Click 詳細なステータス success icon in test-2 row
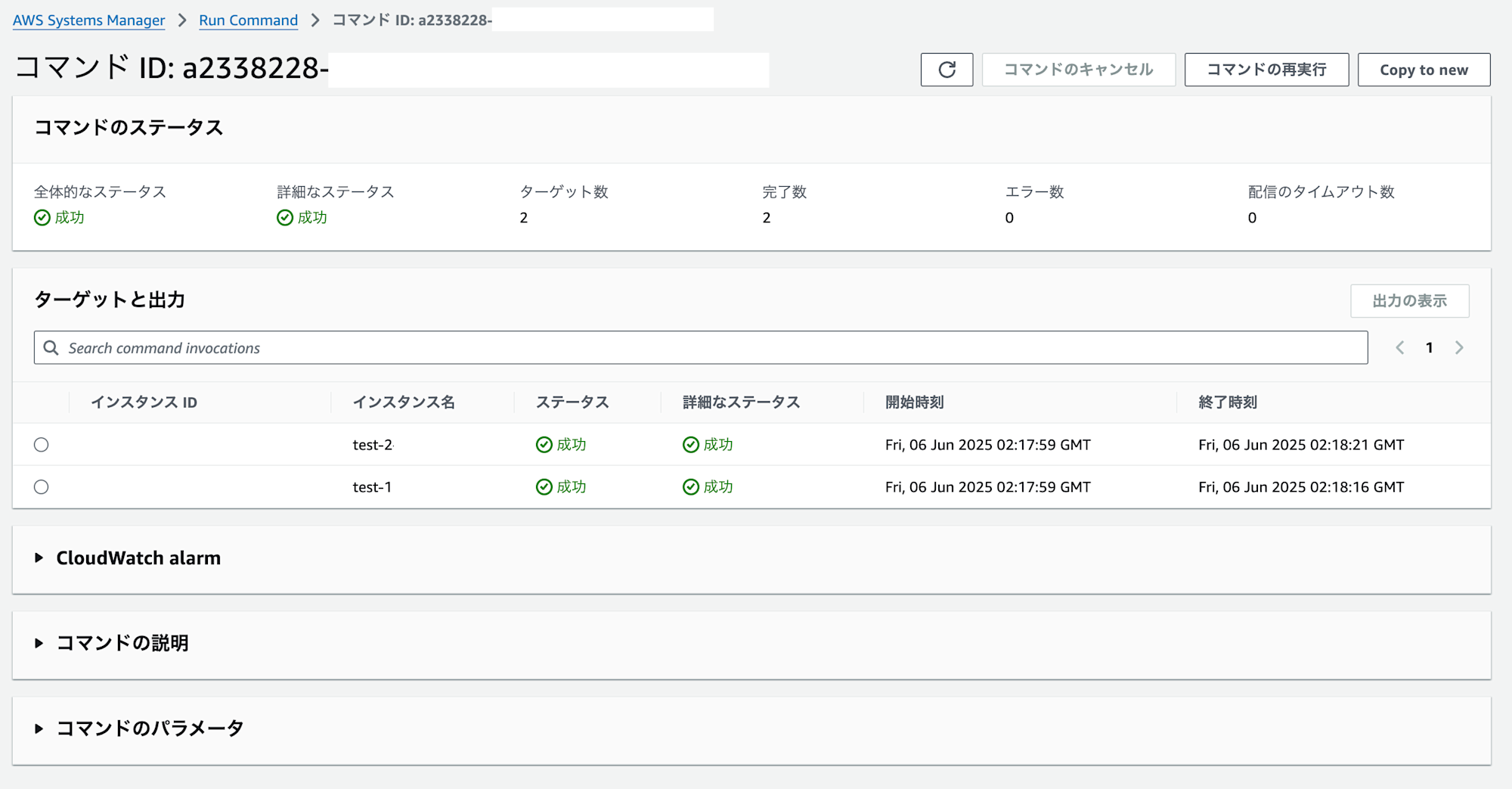 coord(690,445)
